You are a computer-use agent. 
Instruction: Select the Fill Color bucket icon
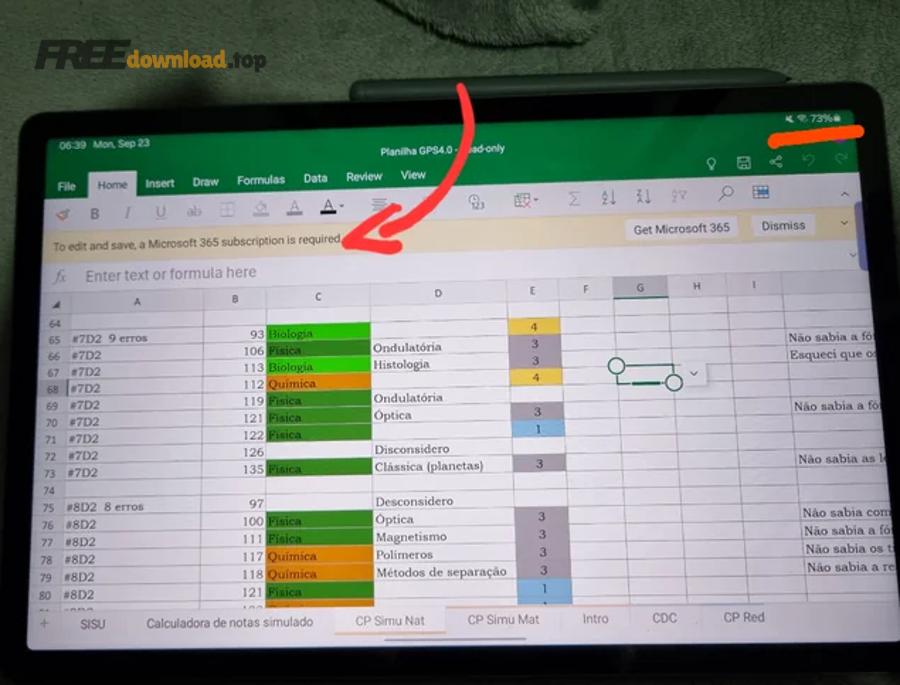tap(261, 208)
